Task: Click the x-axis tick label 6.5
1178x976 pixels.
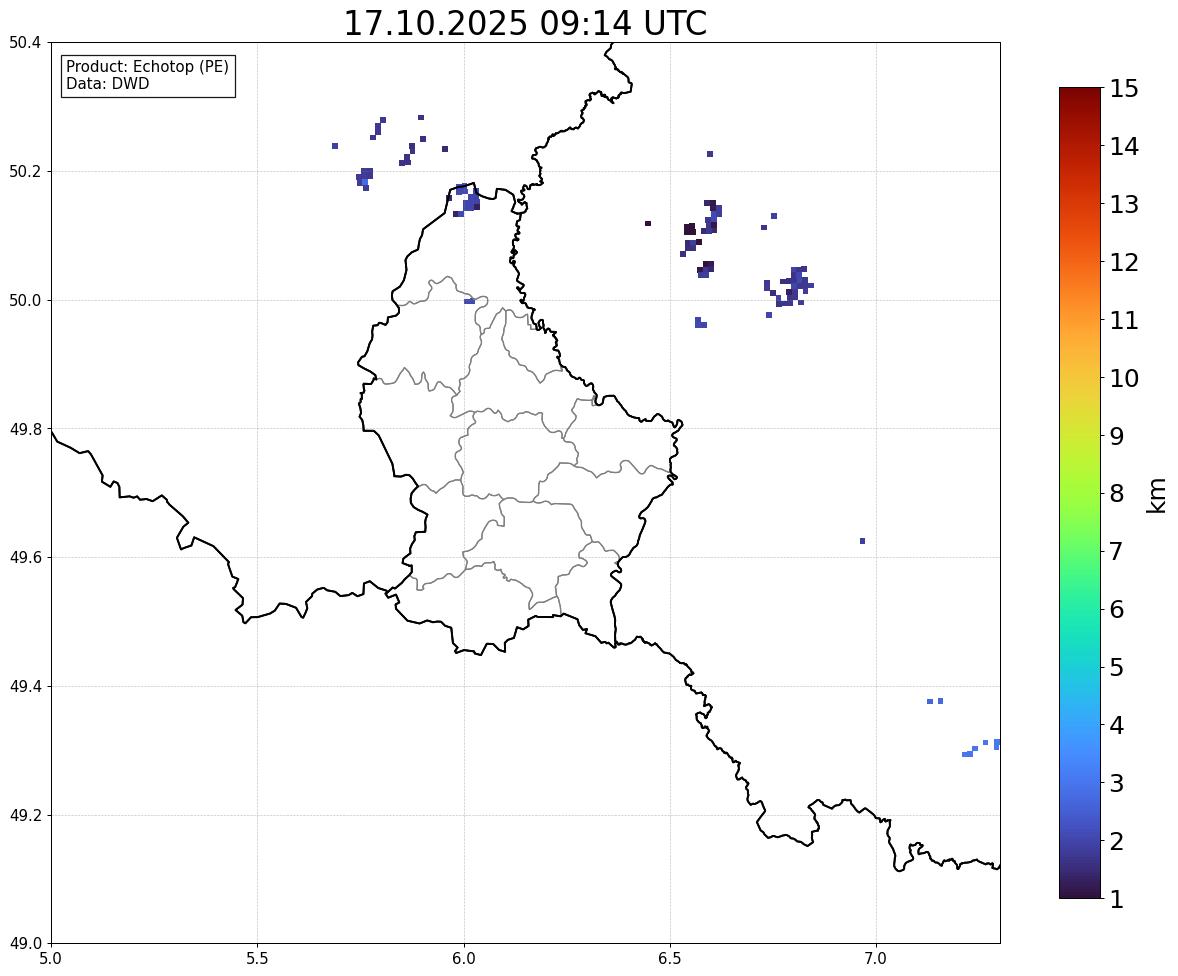Action: point(670,959)
